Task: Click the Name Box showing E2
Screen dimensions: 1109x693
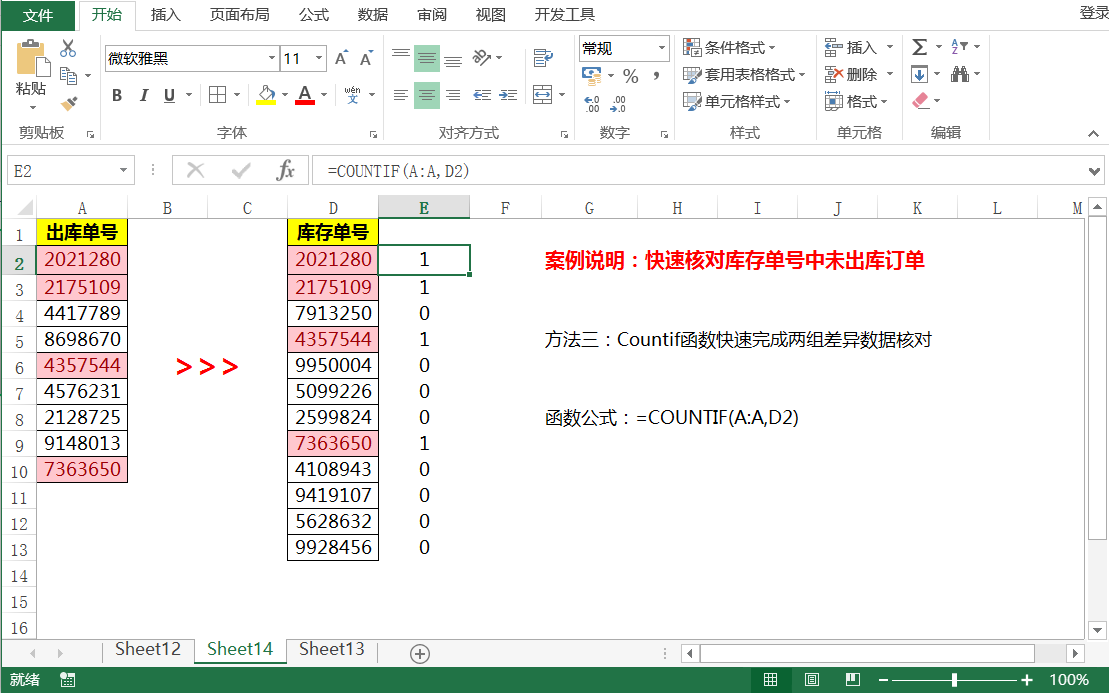Action: (71, 170)
